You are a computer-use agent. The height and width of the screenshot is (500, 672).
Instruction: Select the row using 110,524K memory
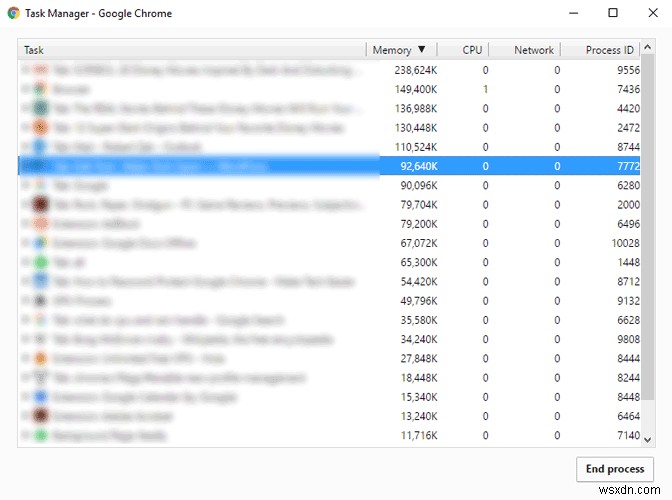tap(329, 147)
